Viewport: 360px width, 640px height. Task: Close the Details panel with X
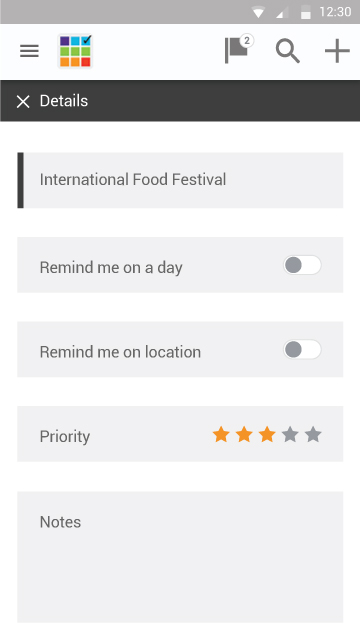23,101
